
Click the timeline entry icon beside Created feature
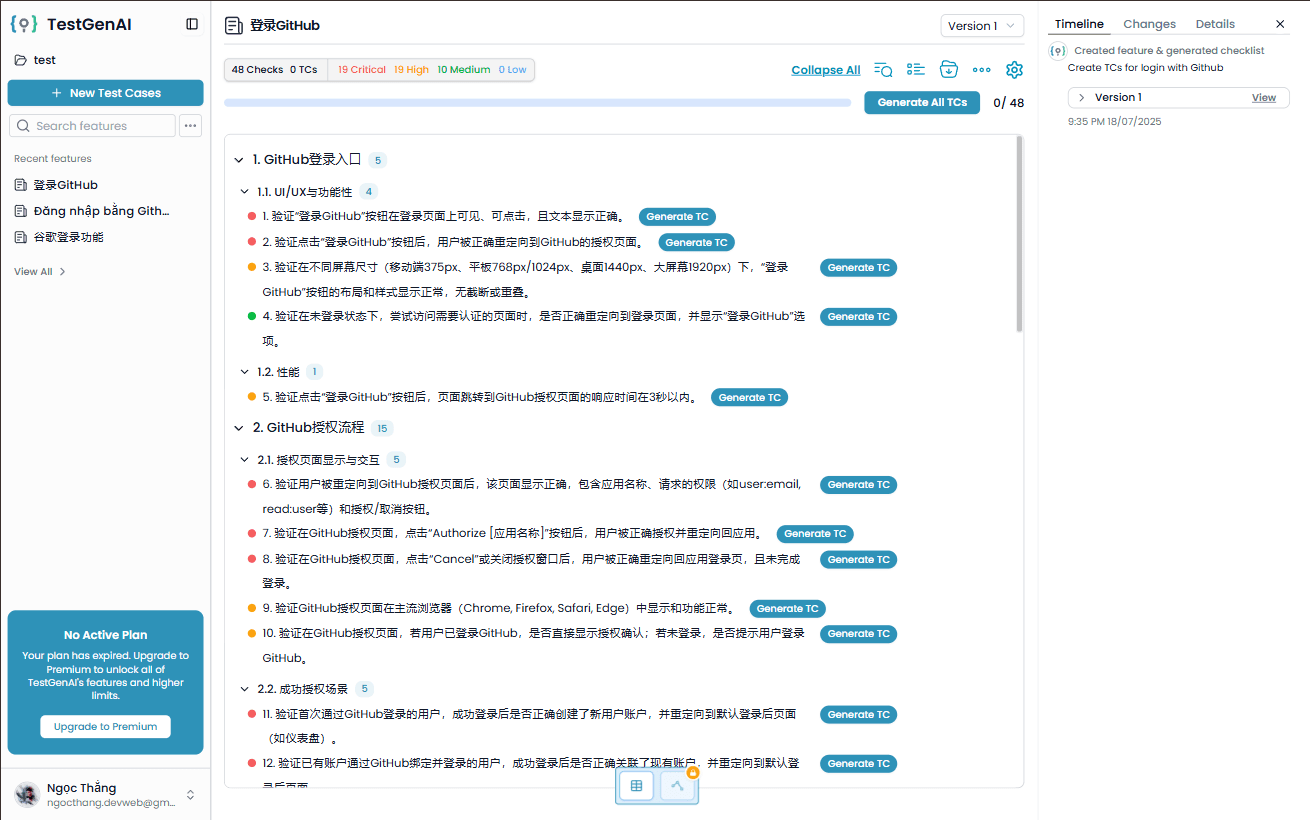(x=1058, y=50)
